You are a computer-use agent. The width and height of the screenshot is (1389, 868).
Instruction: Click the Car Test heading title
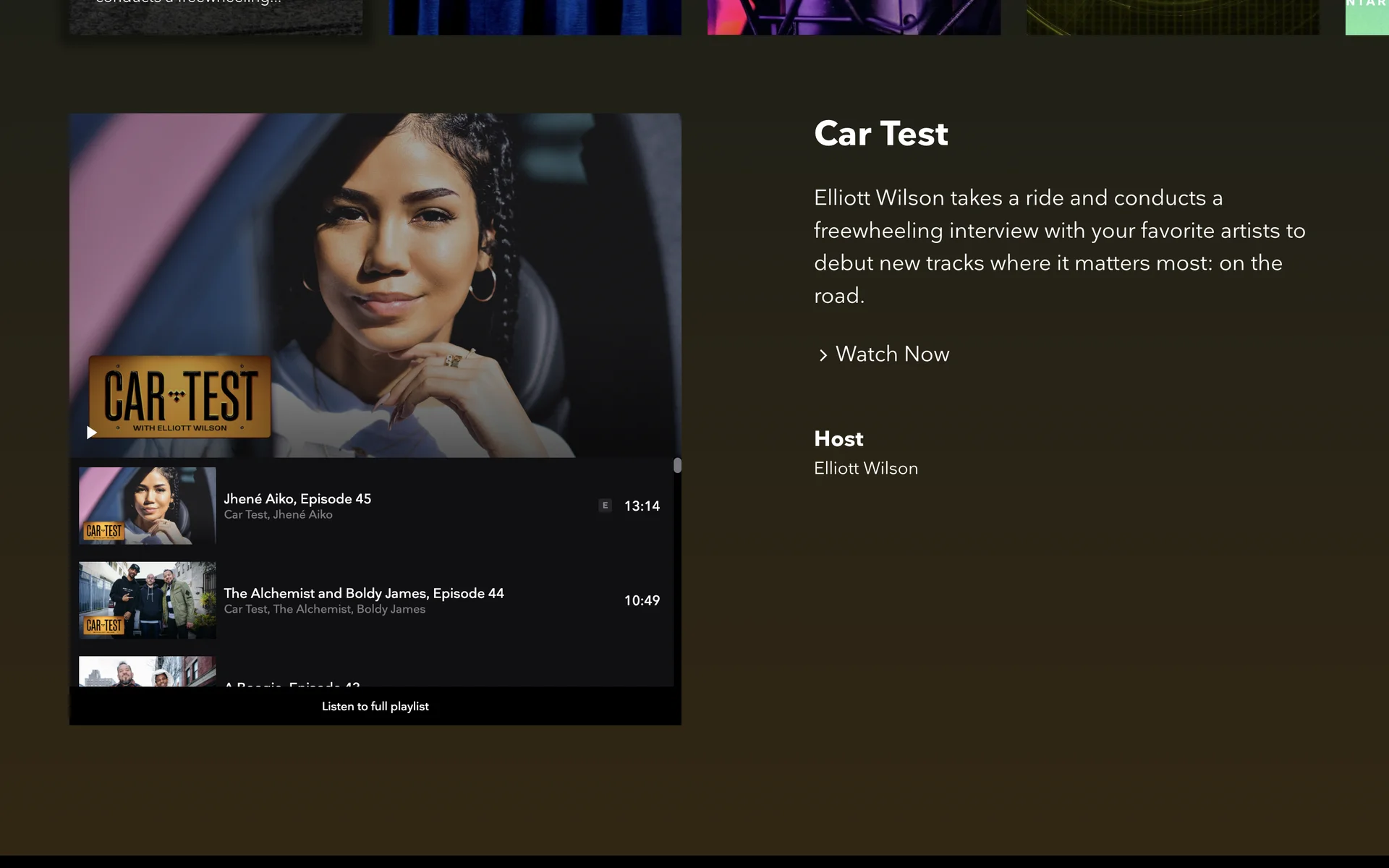click(880, 134)
